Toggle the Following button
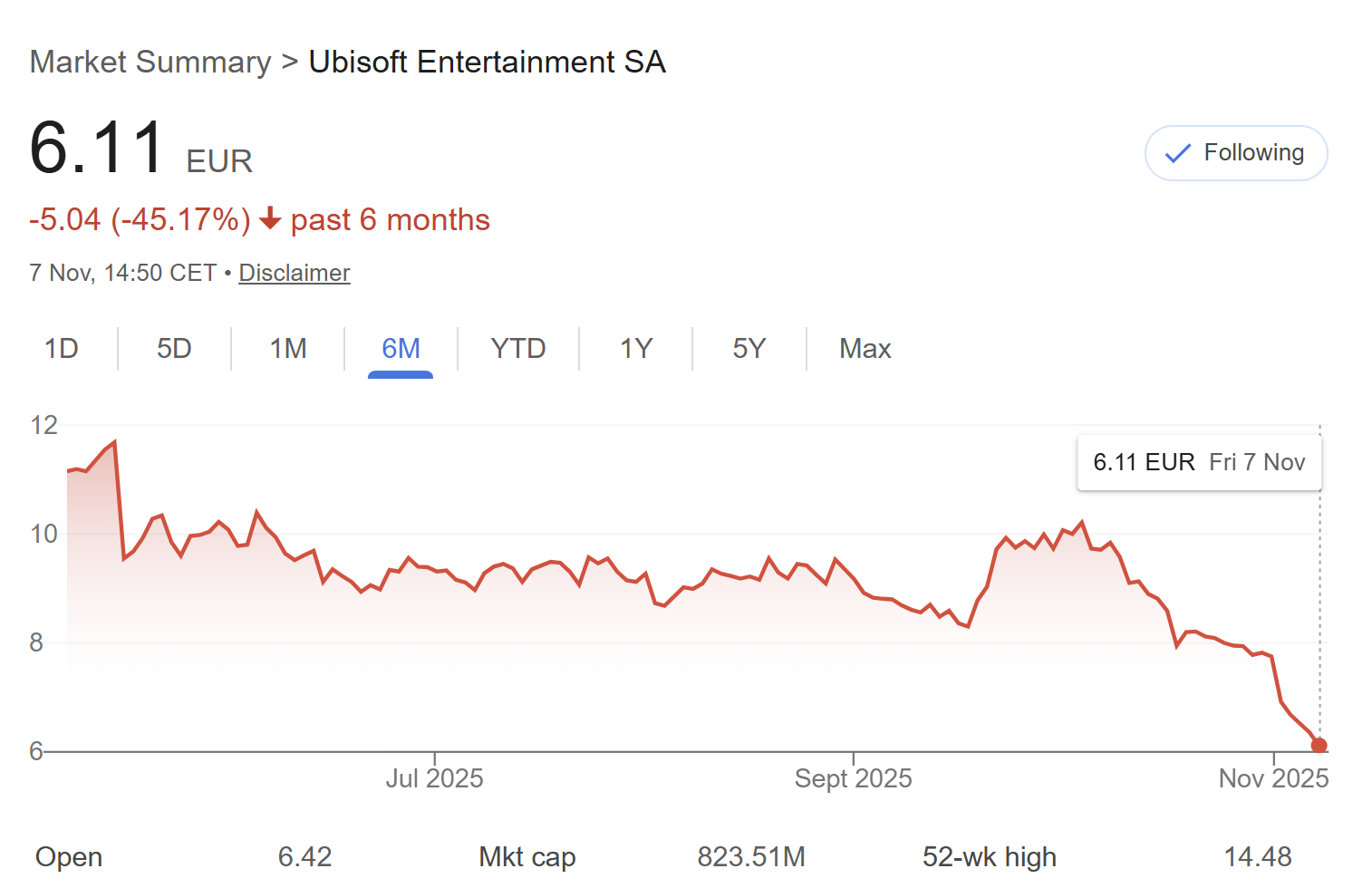1372x888 pixels. point(1235,153)
